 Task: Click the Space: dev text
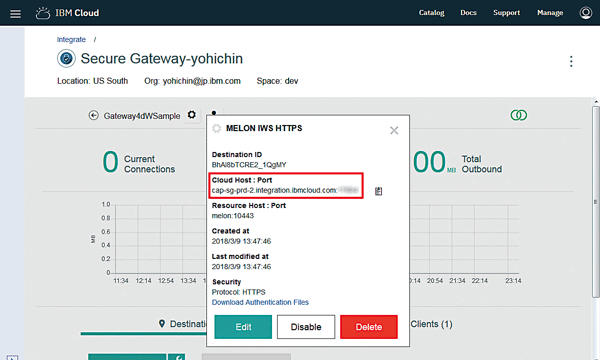(x=277, y=81)
